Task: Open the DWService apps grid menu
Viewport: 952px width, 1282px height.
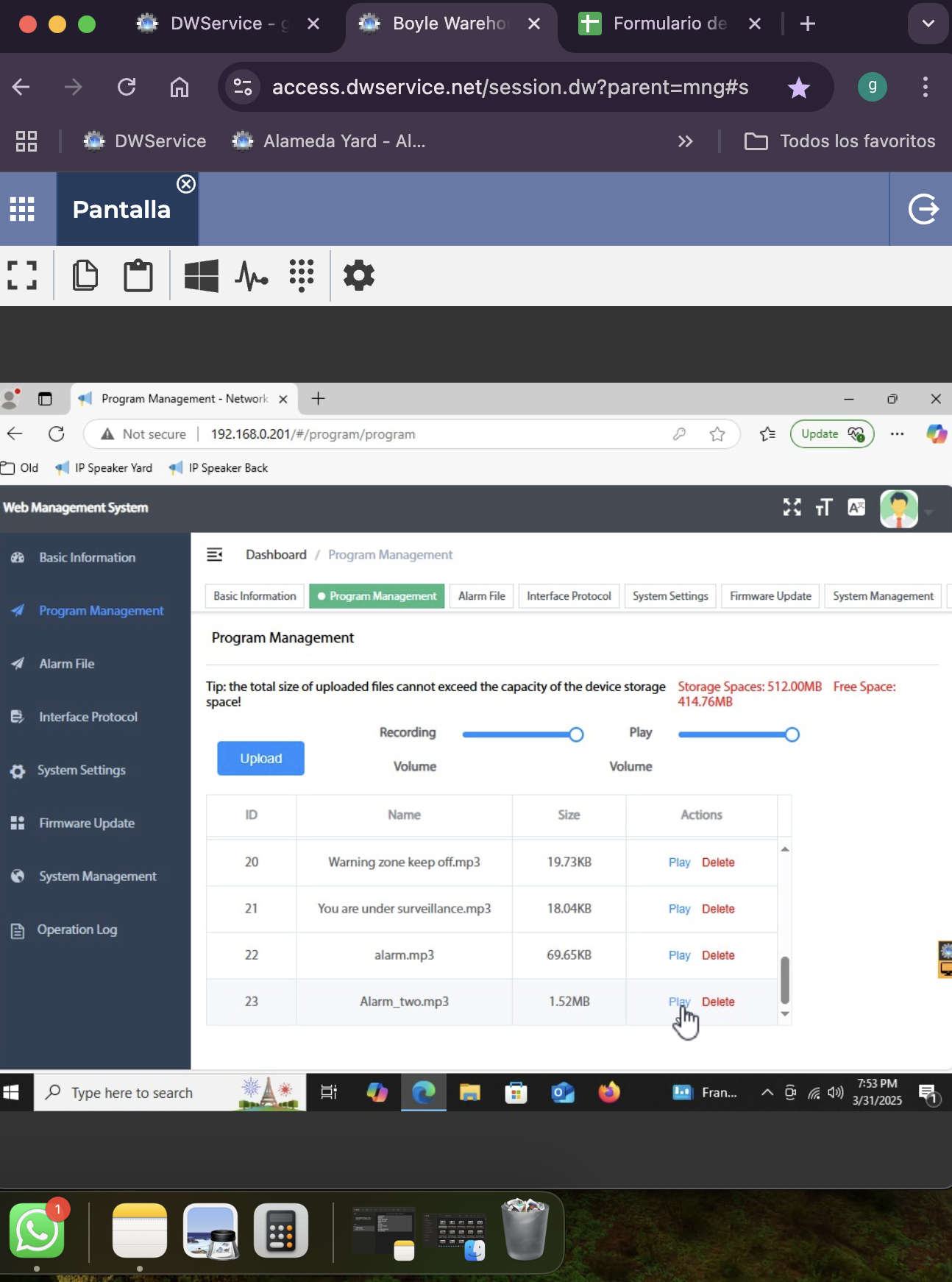Action: pyautogui.click(x=22, y=209)
